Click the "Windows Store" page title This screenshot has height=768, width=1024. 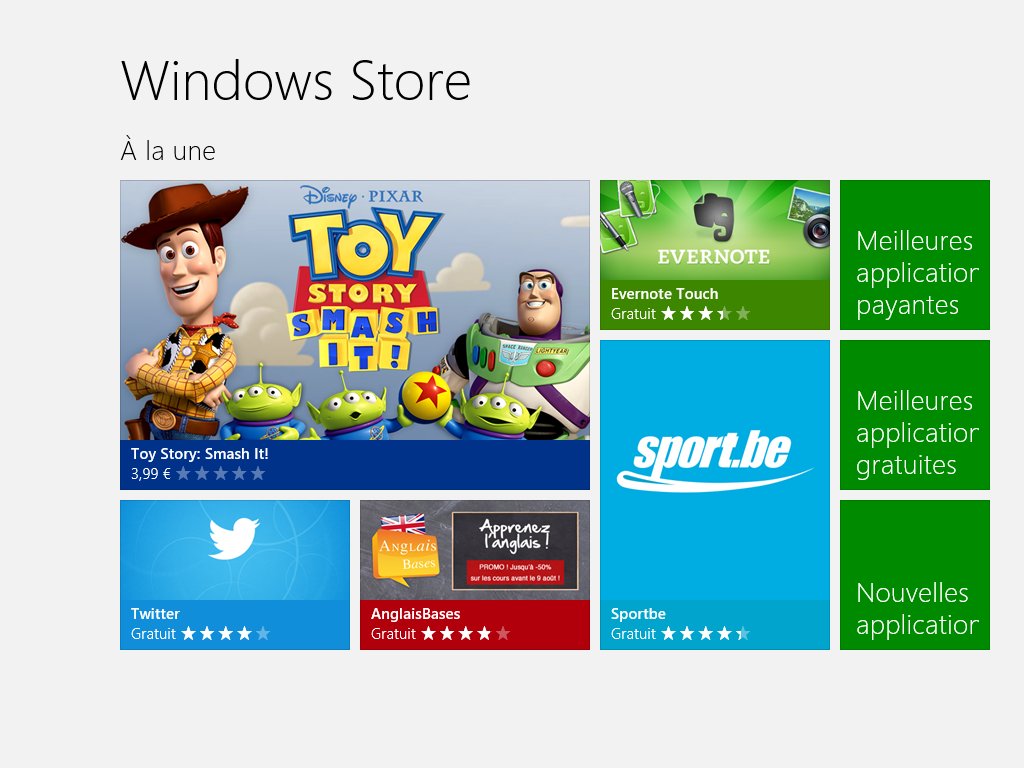[x=296, y=81]
